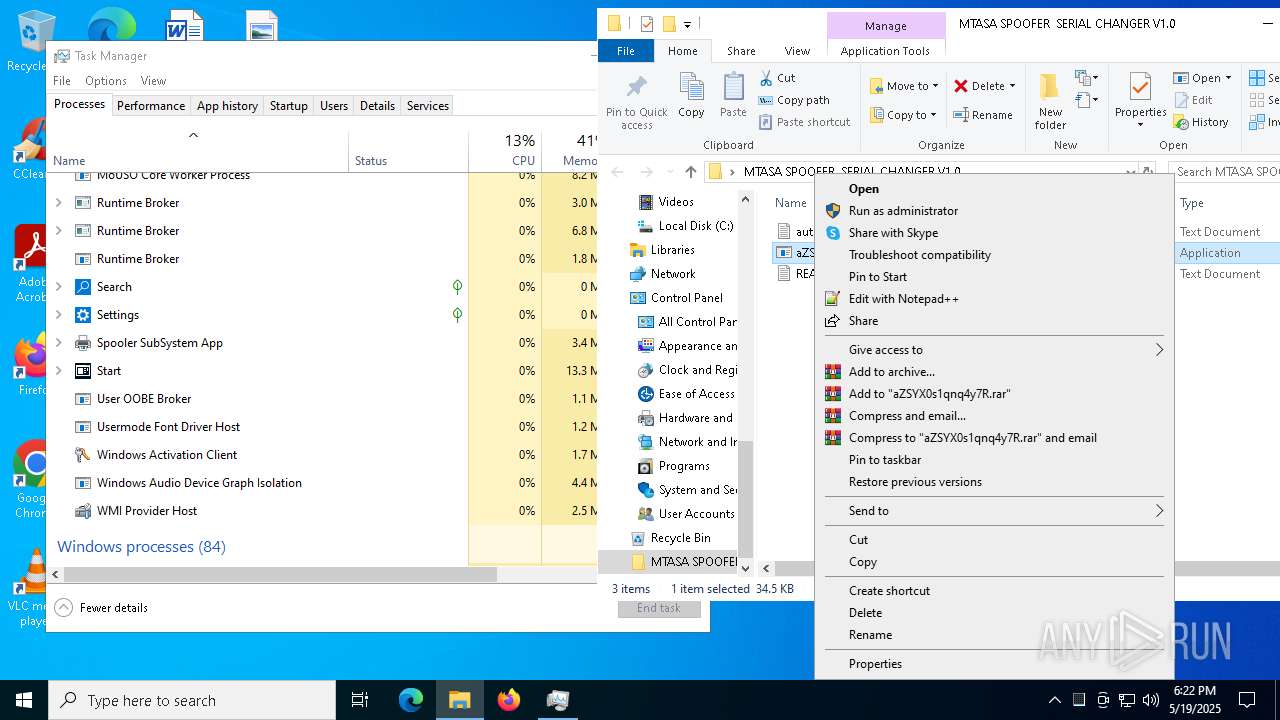
Task: Click the Task View taskbar icon
Action: click(x=360, y=700)
